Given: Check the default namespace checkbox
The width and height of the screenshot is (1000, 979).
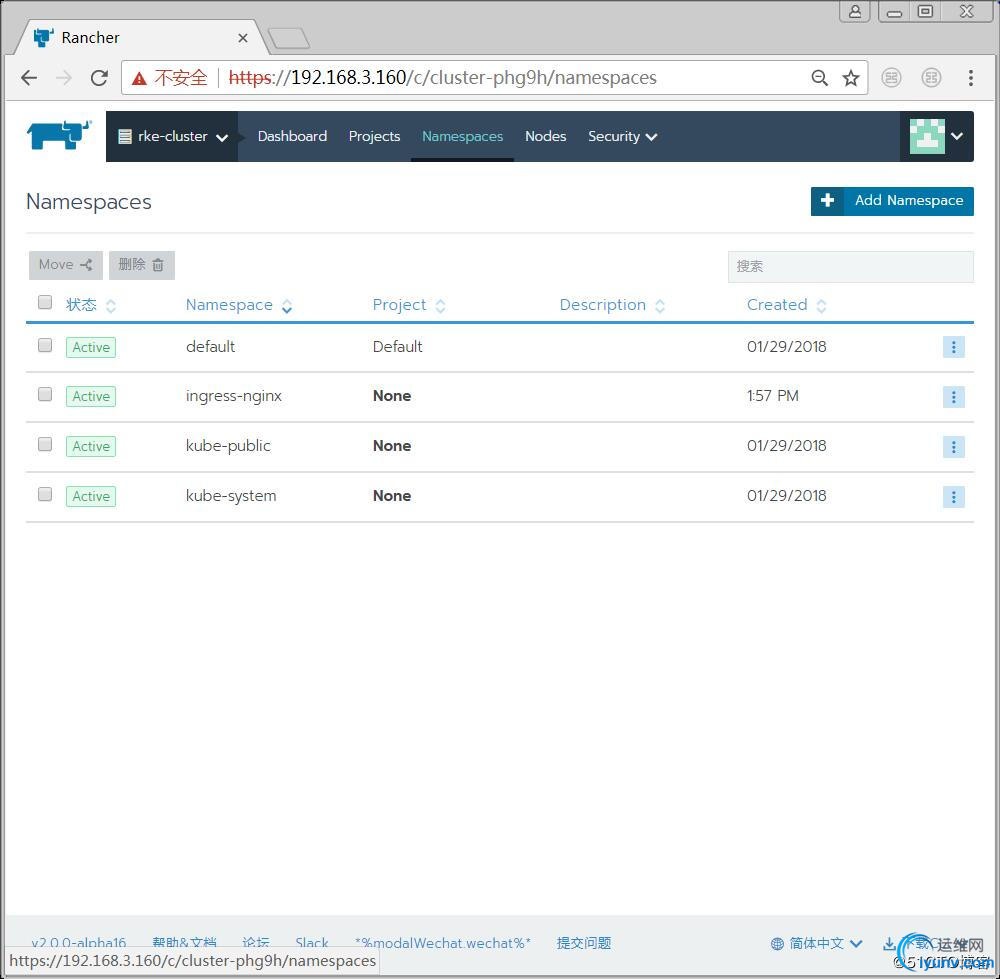Looking at the screenshot, I should click(x=45, y=345).
